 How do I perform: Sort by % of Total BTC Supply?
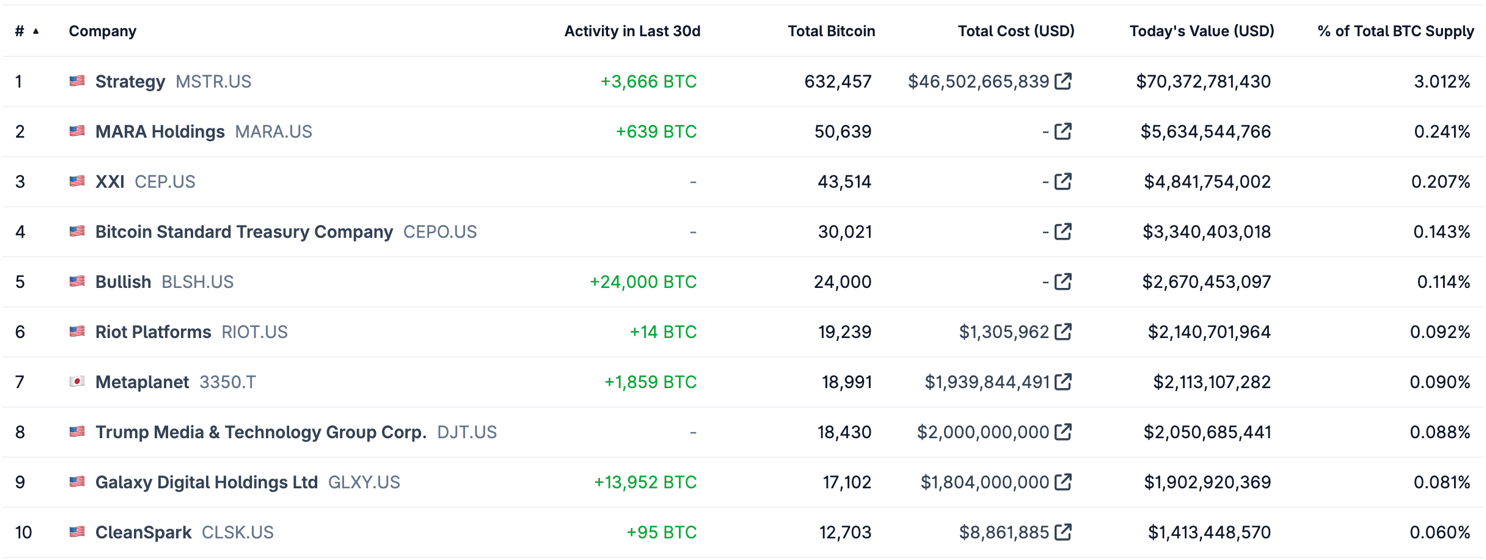(1395, 31)
